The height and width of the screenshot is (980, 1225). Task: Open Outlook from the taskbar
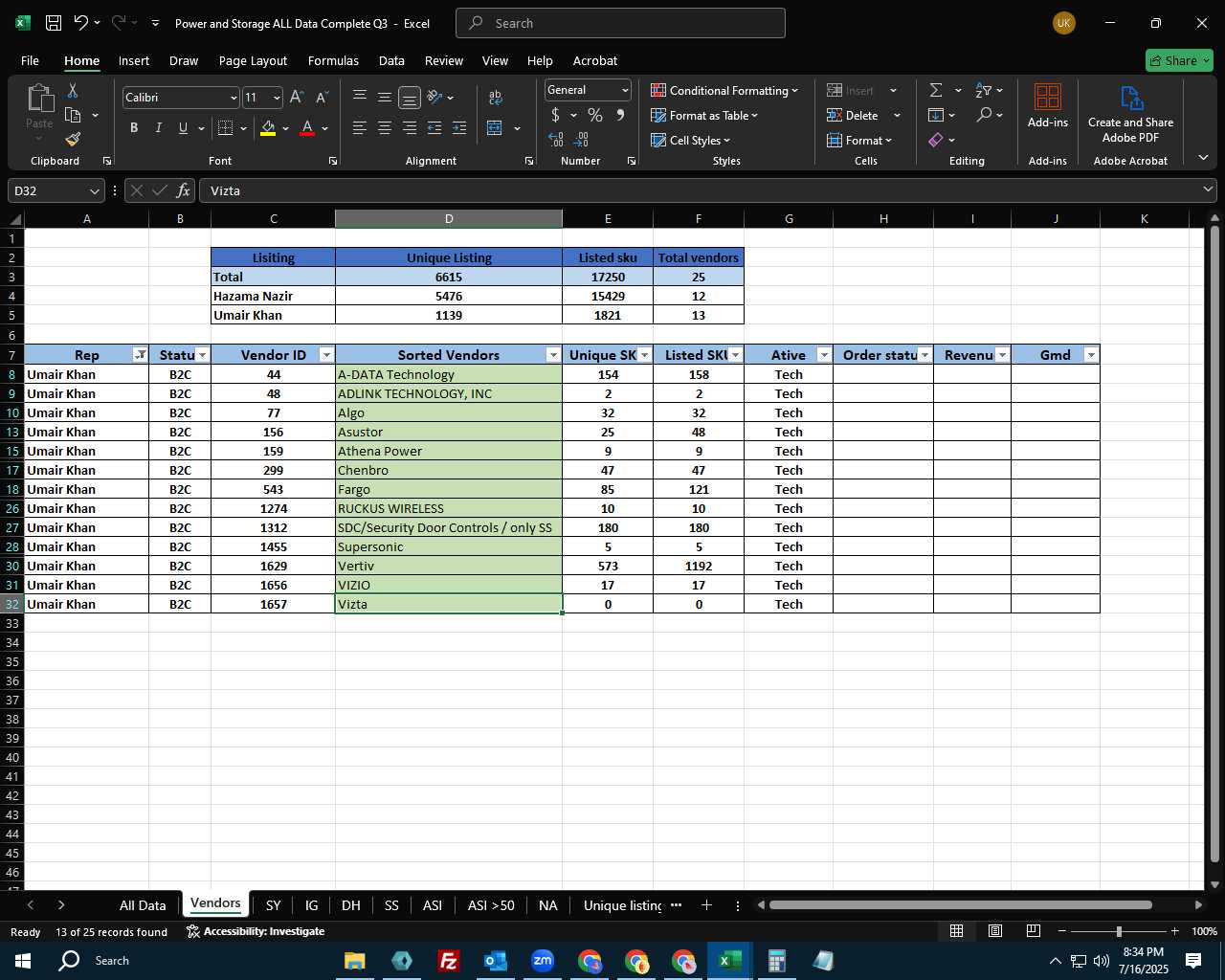click(x=495, y=961)
